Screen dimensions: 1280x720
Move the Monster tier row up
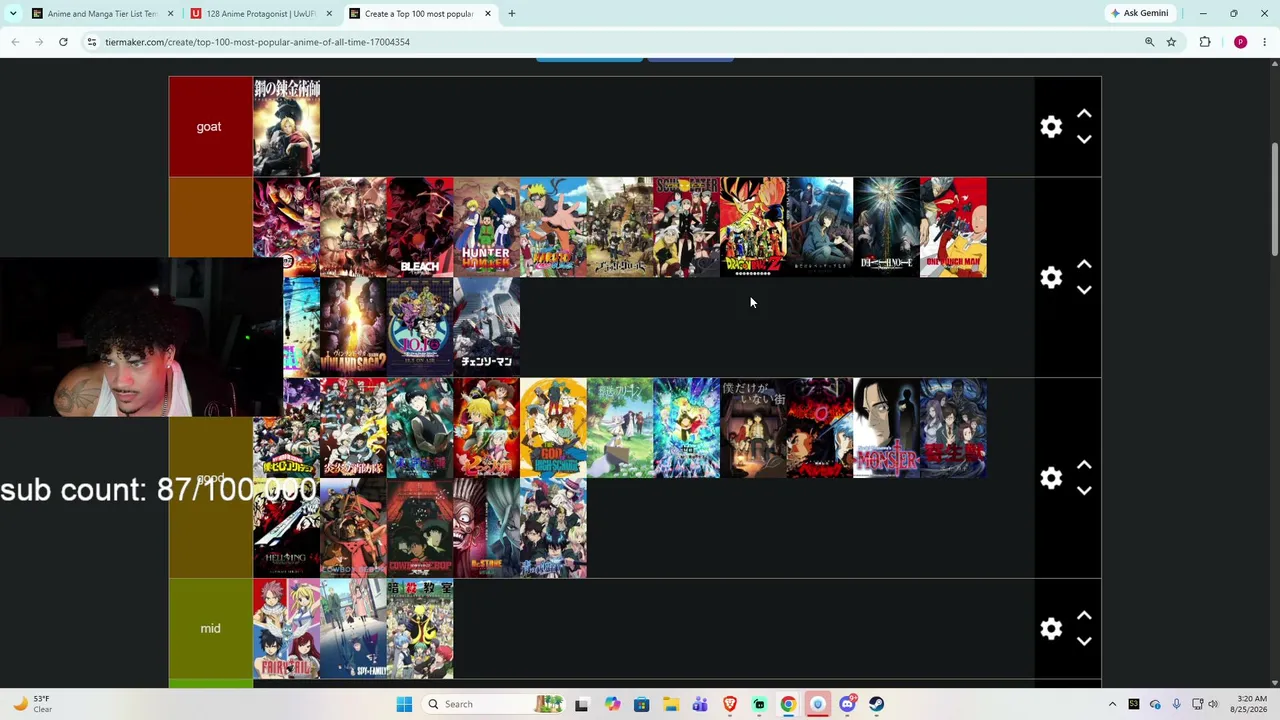tap(1084, 465)
